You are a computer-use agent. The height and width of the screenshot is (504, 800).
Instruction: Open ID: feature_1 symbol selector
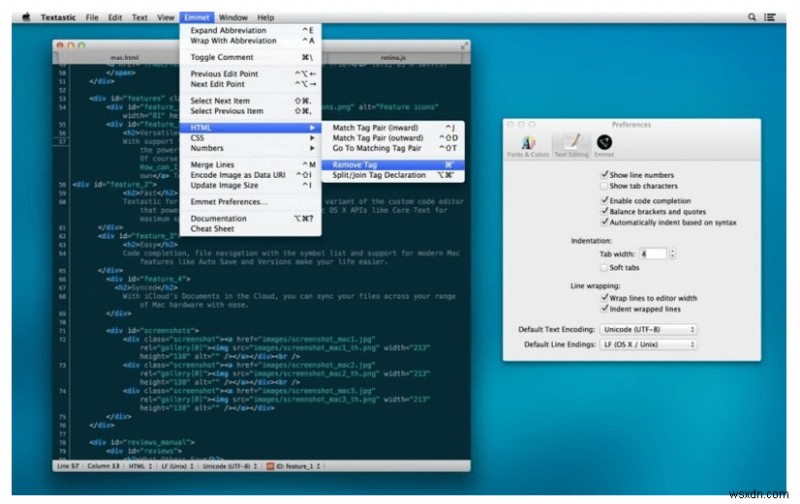tap(294, 466)
